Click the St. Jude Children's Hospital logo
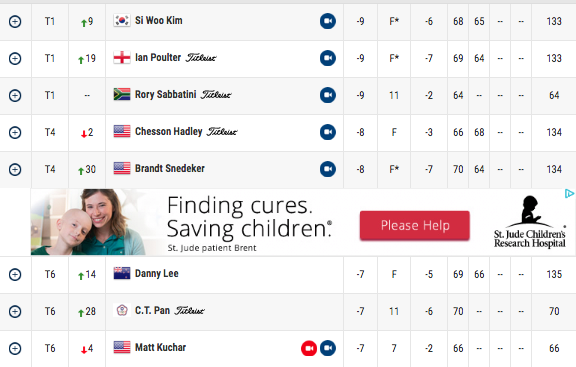This screenshot has width=576, height=367. (x=529, y=223)
